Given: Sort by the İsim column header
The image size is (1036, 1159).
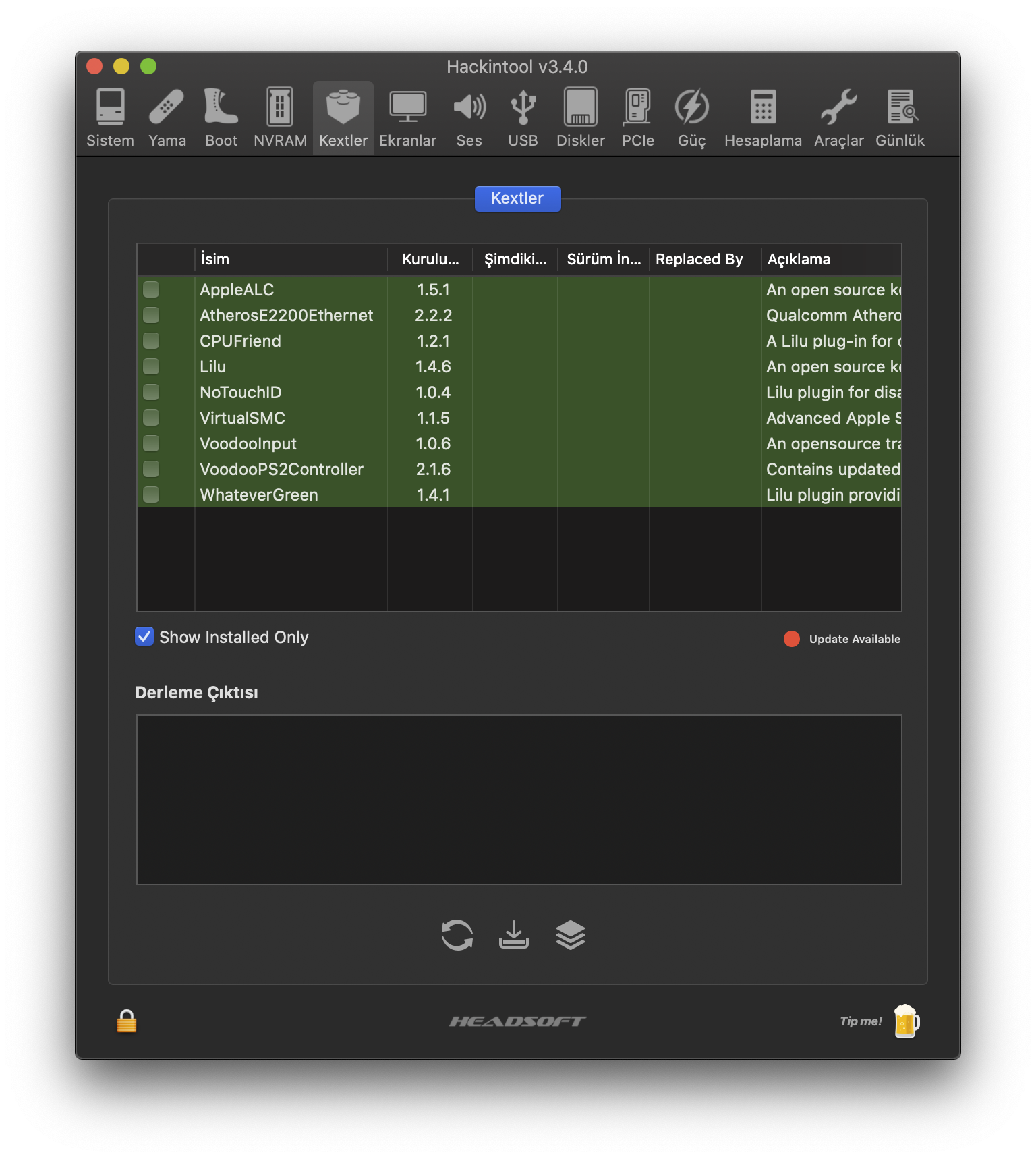Looking at the screenshot, I should click(x=290, y=260).
